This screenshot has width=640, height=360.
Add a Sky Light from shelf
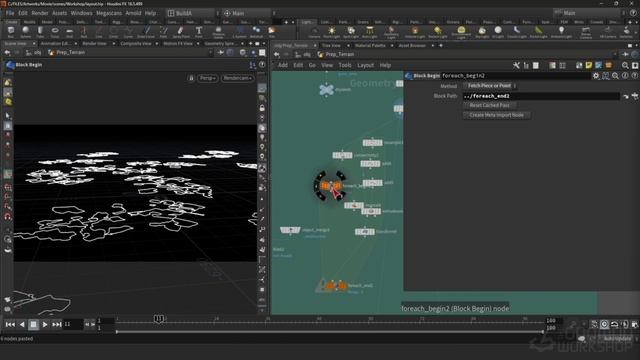pyautogui.click(x=482, y=32)
